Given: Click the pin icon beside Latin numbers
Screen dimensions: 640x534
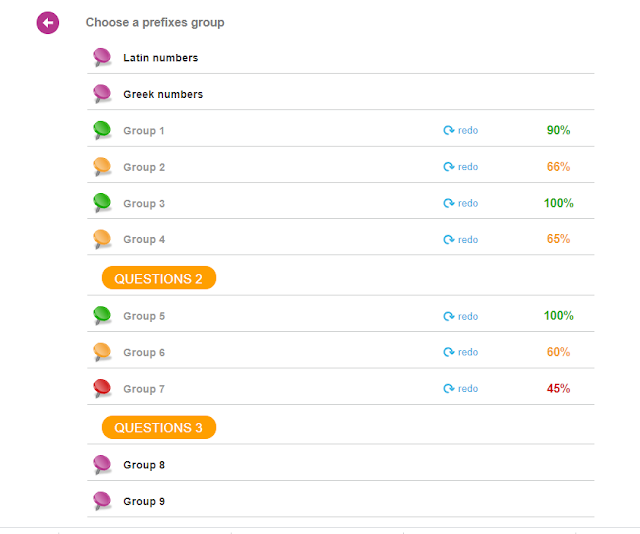Looking at the screenshot, I should (102, 57).
